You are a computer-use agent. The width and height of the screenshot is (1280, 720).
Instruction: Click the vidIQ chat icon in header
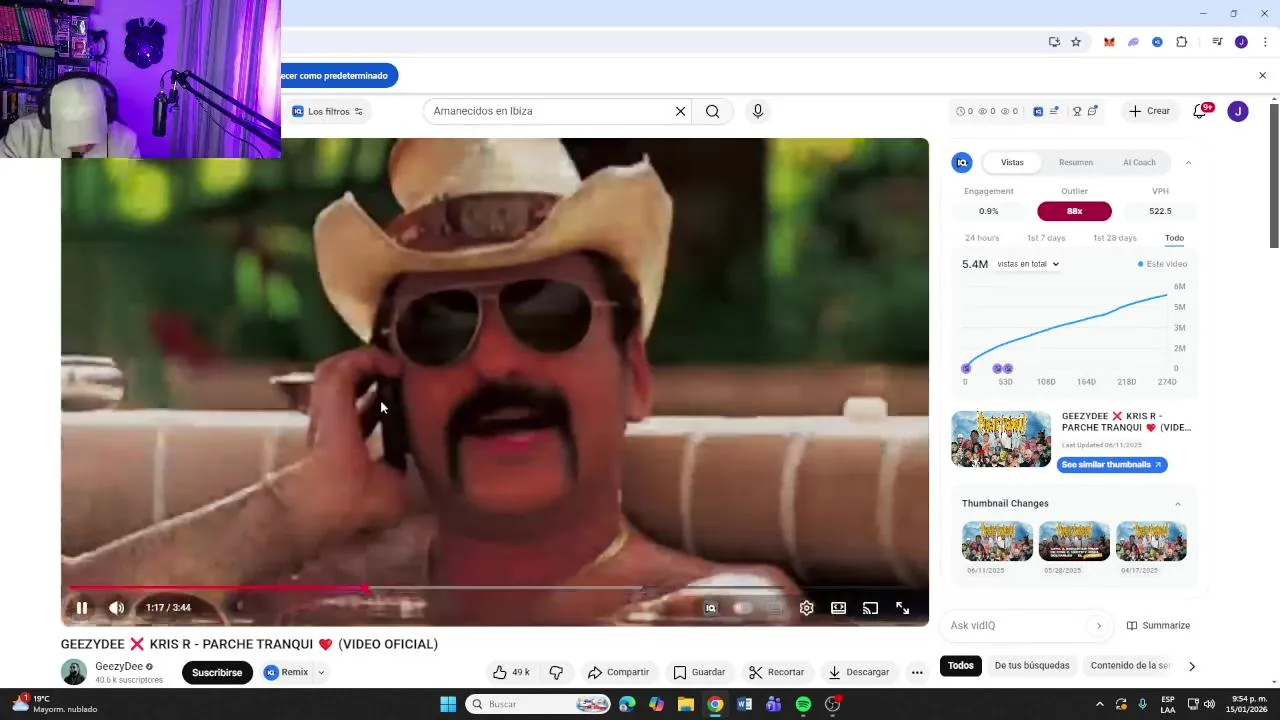(1093, 111)
